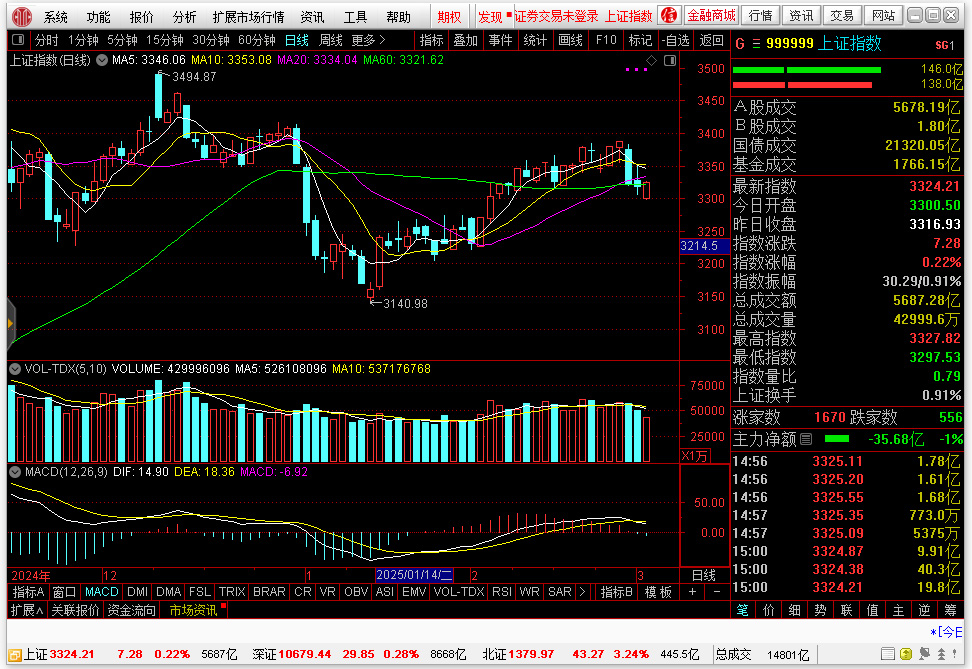Select the 值 value view tab

pos(873,610)
